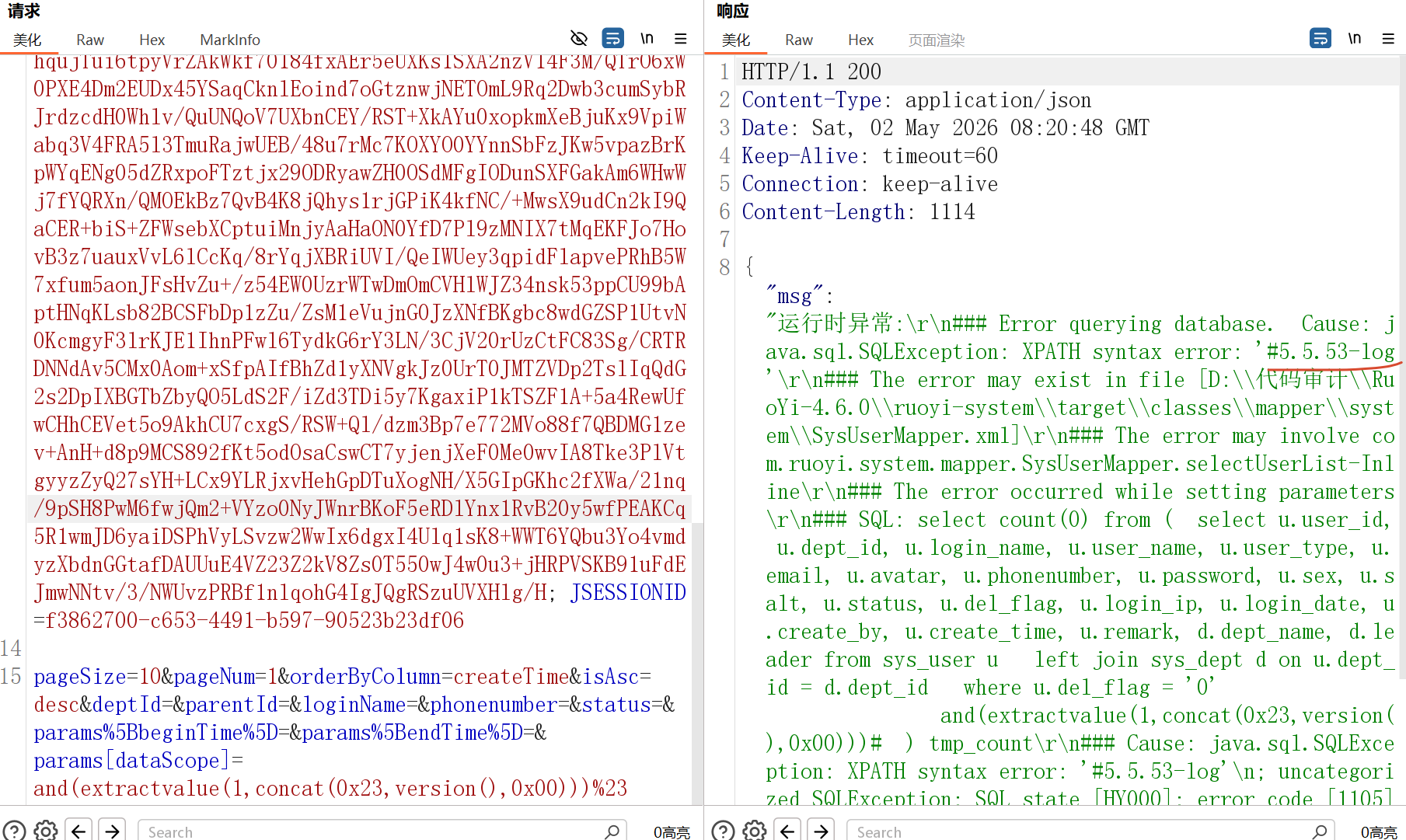Go to next search match in the request panel

click(113, 831)
